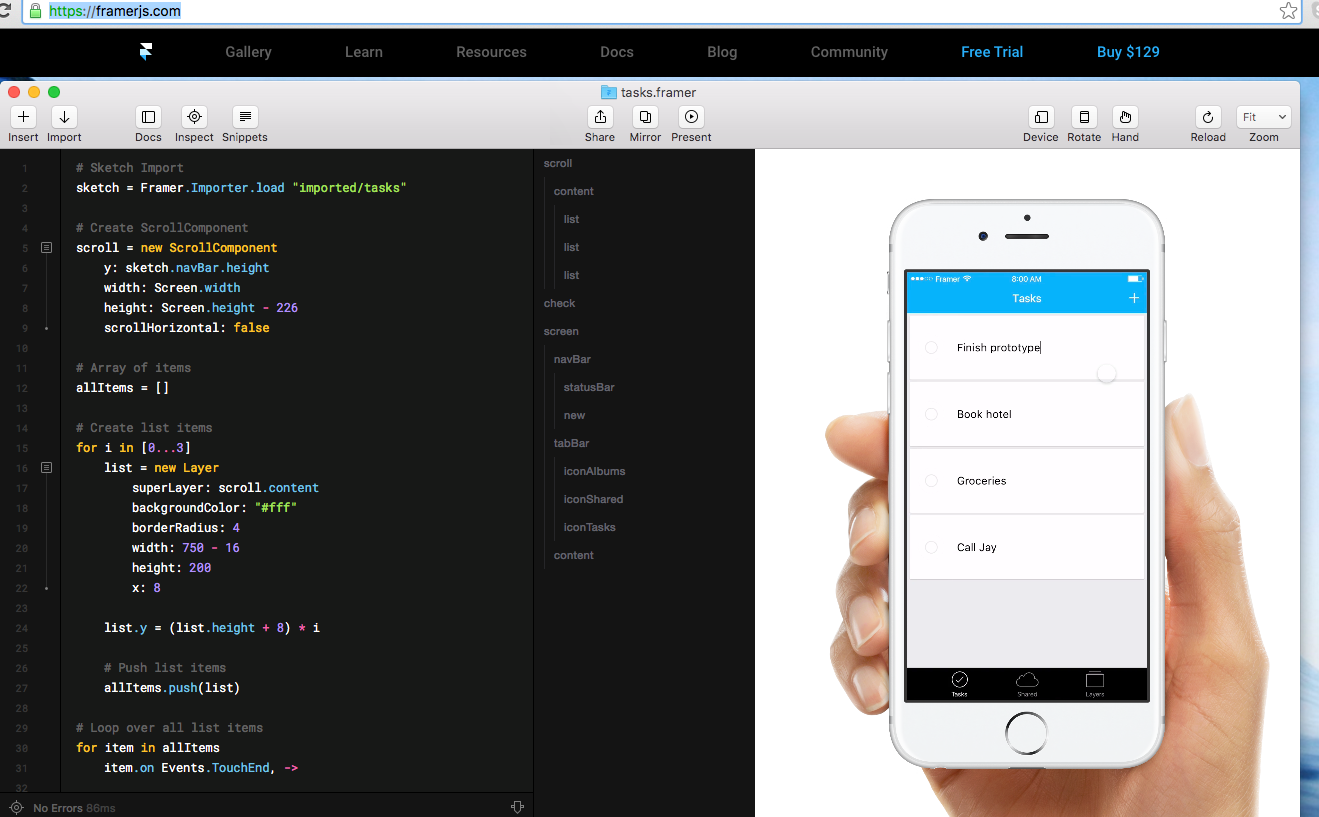
Task: Click the Call Jay task row
Action: click(1026, 547)
